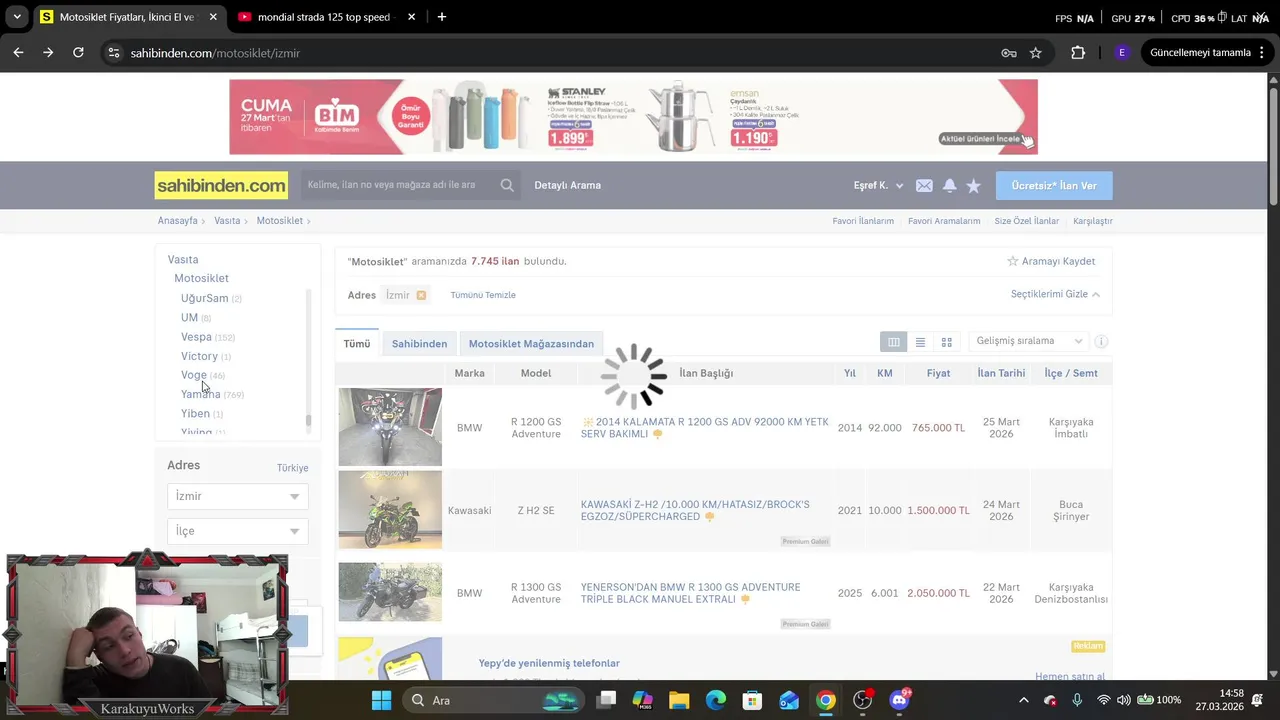Select Yamaha brand in category list
The width and height of the screenshot is (1280, 720).
pyautogui.click(x=201, y=394)
